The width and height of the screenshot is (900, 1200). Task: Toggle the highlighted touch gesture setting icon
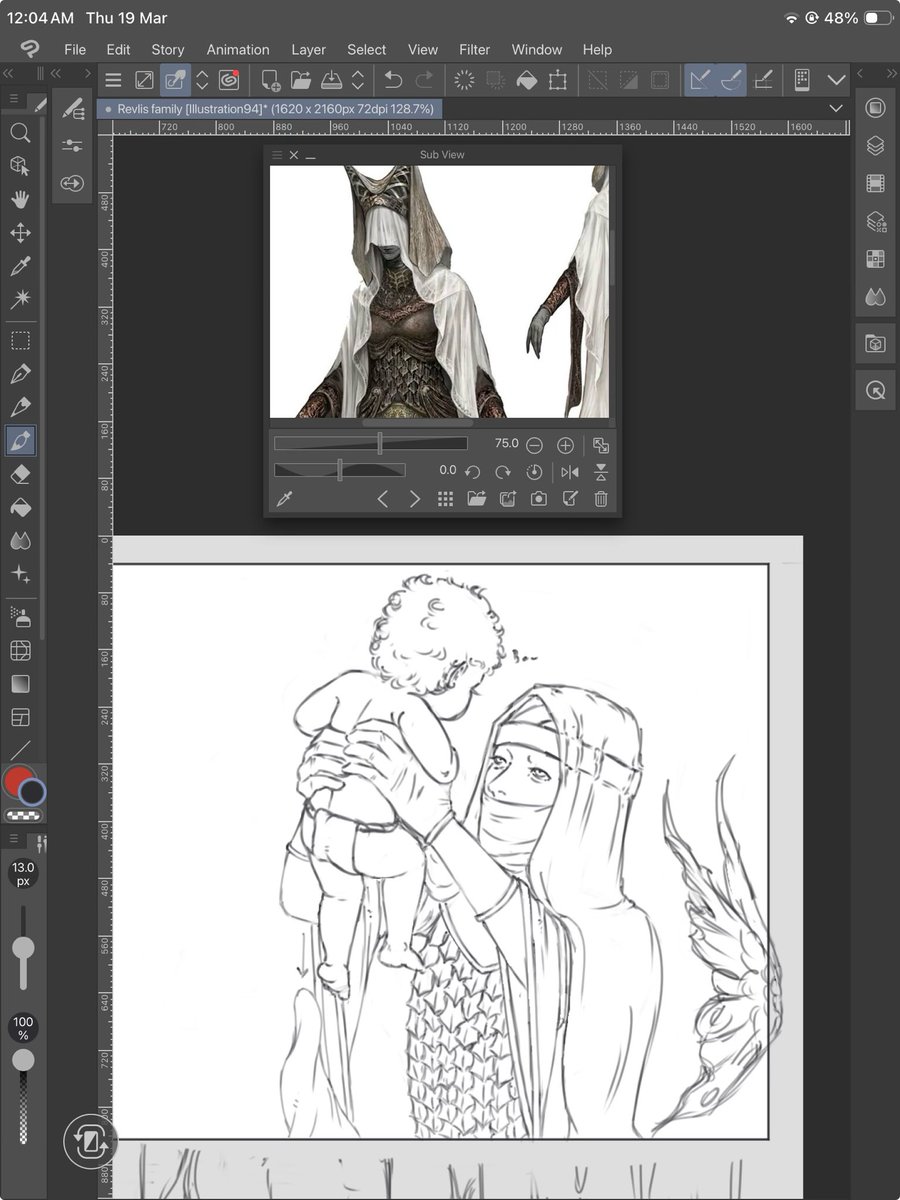click(x=175, y=81)
